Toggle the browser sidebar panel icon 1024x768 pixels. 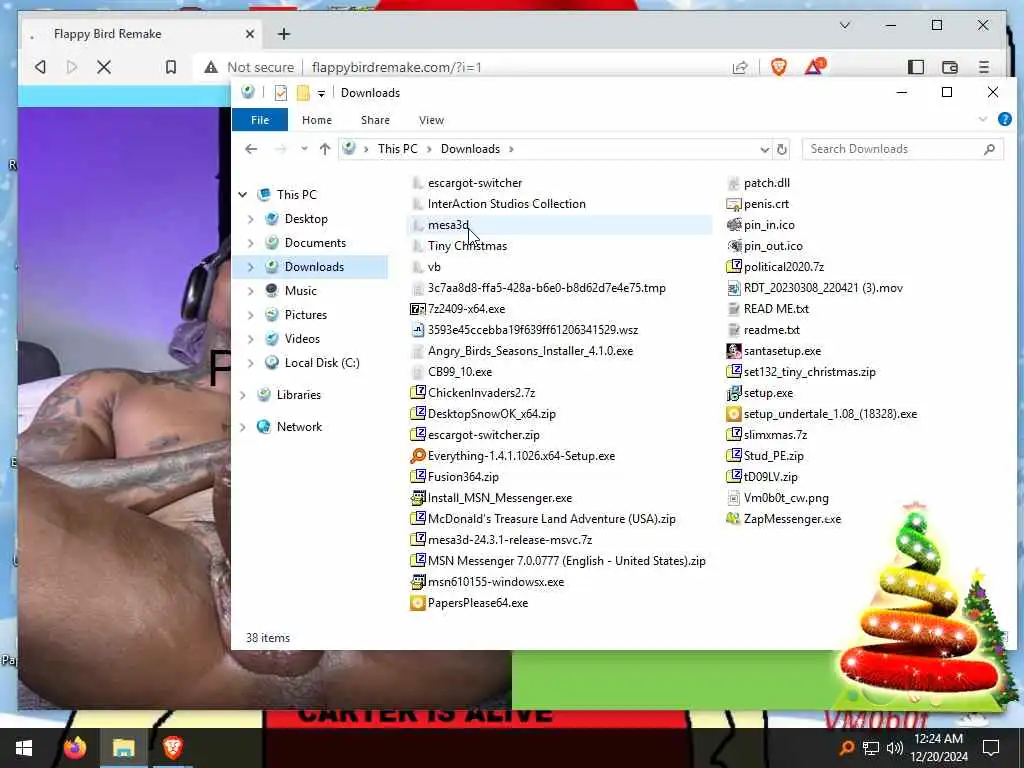click(916, 67)
